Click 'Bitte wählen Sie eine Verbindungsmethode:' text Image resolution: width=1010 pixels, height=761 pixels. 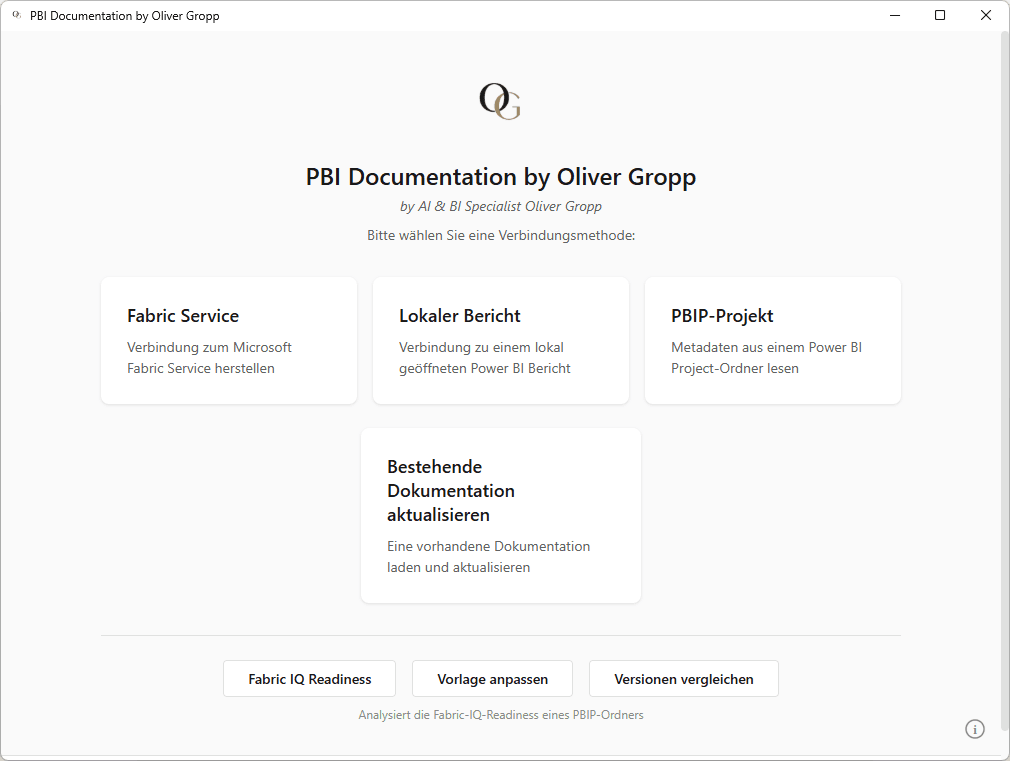point(501,235)
